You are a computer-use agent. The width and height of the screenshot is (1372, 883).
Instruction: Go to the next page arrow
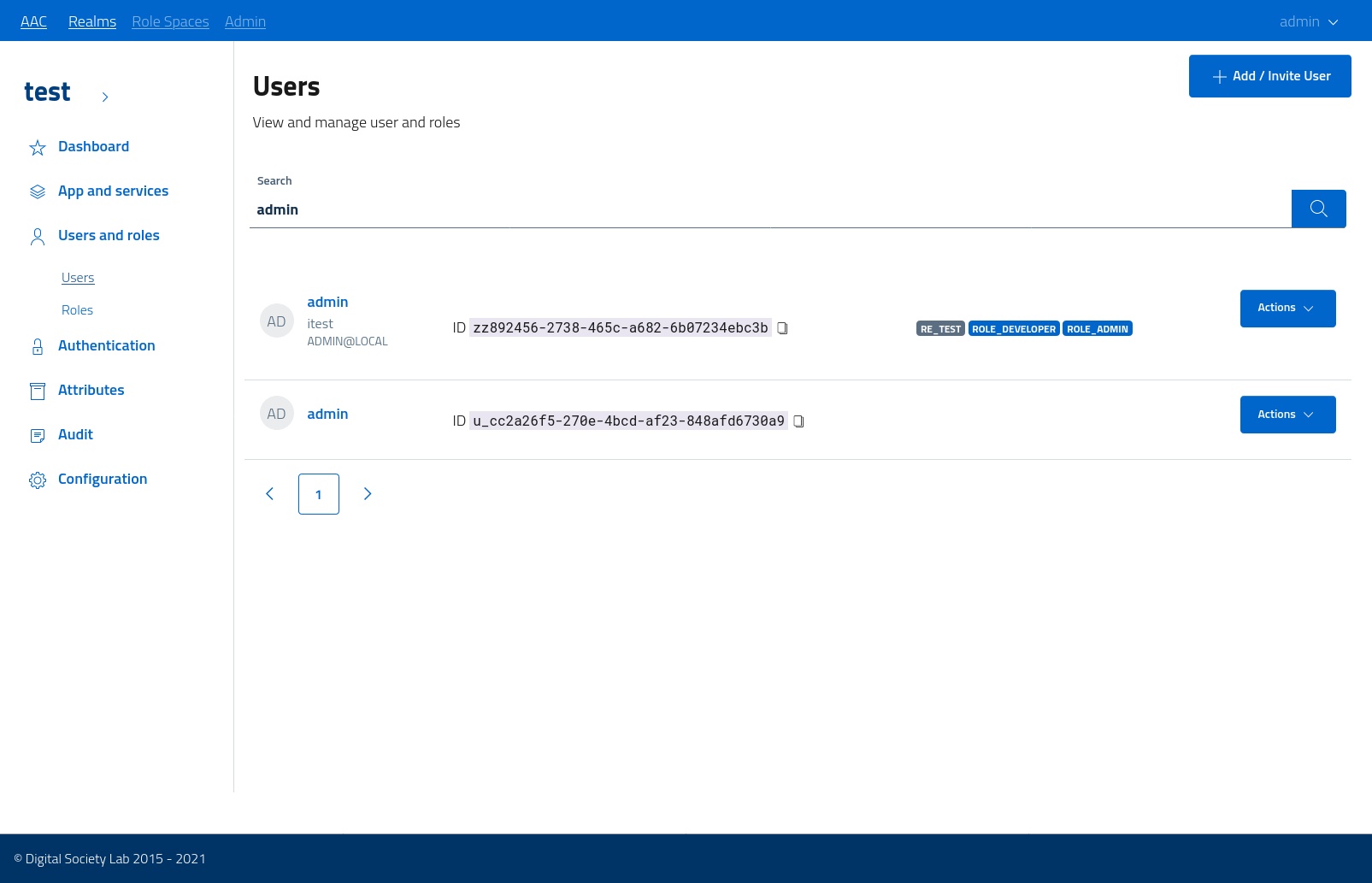point(368,494)
